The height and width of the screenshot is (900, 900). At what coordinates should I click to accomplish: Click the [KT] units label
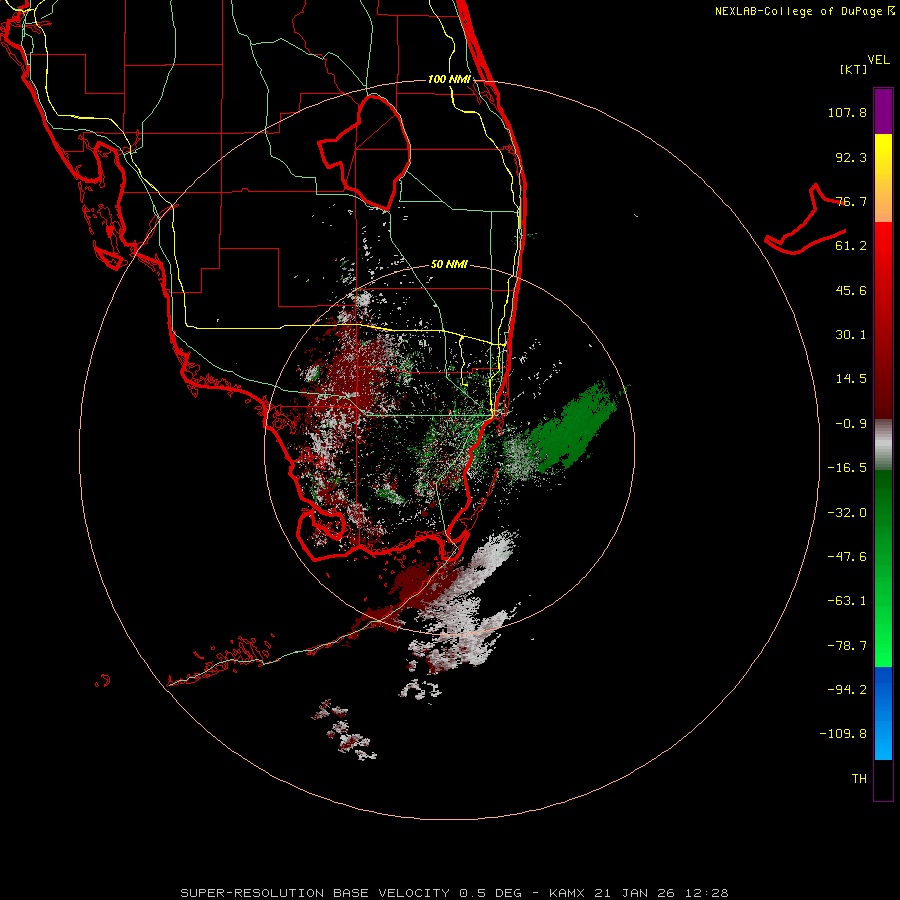[x=854, y=69]
